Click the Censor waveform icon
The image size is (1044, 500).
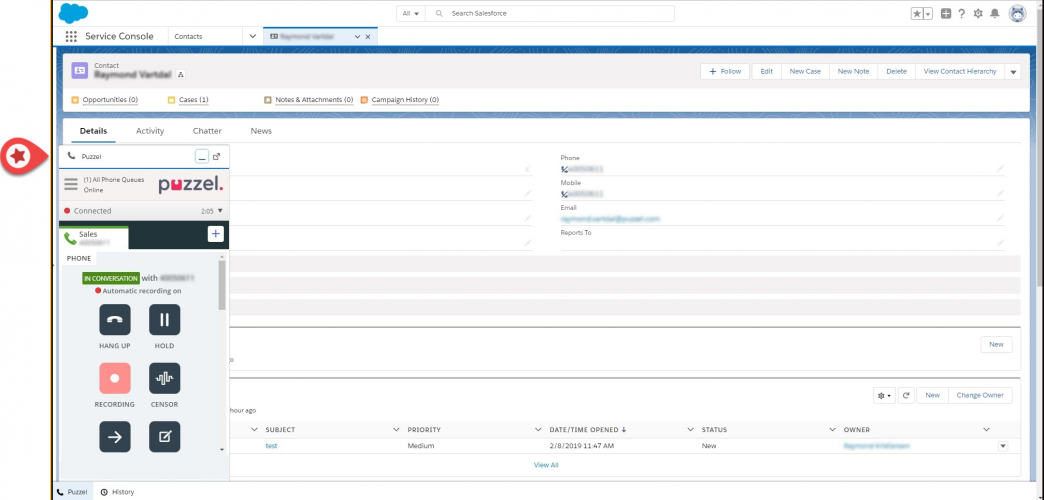164,378
